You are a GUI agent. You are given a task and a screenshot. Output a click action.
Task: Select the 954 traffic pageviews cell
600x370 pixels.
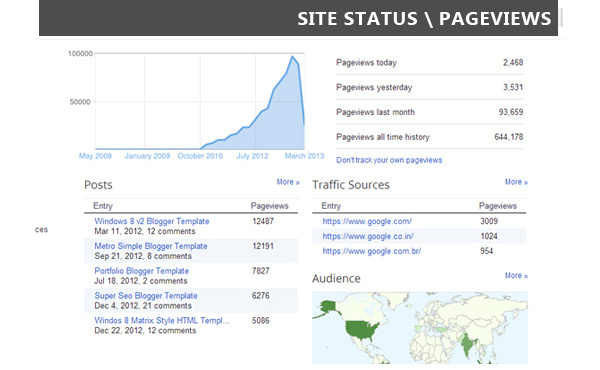pos(487,251)
